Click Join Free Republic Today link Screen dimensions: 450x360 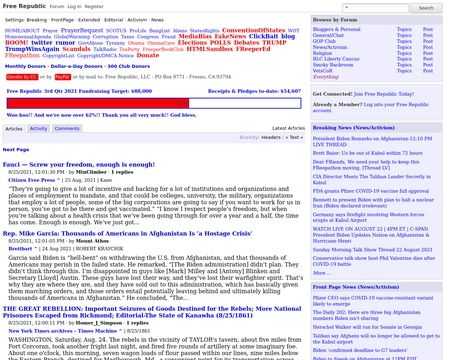[384, 94]
